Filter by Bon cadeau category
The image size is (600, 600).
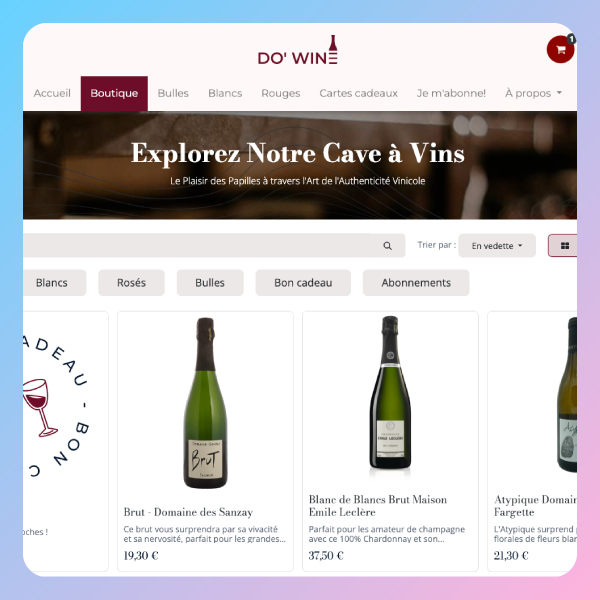click(303, 283)
